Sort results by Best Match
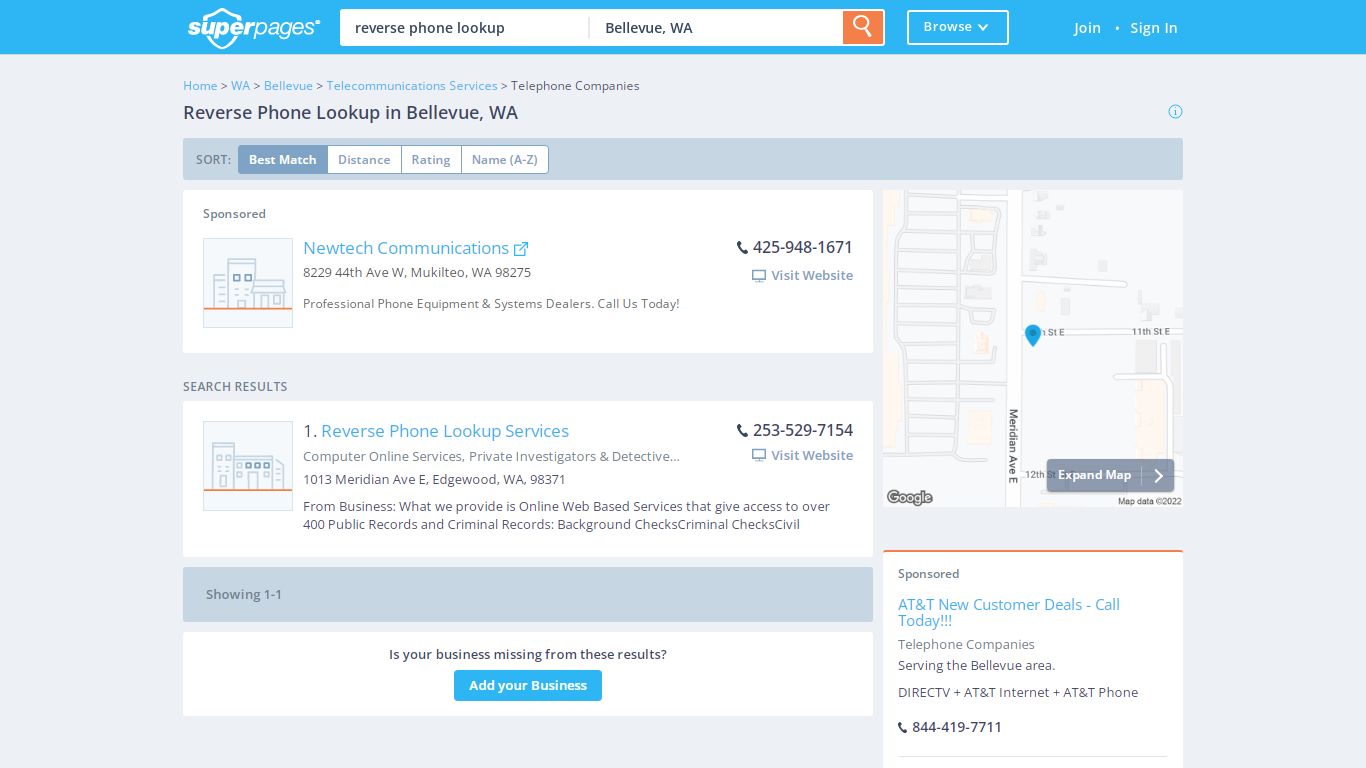Image resolution: width=1366 pixels, height=768 pixels. (283, 160)
